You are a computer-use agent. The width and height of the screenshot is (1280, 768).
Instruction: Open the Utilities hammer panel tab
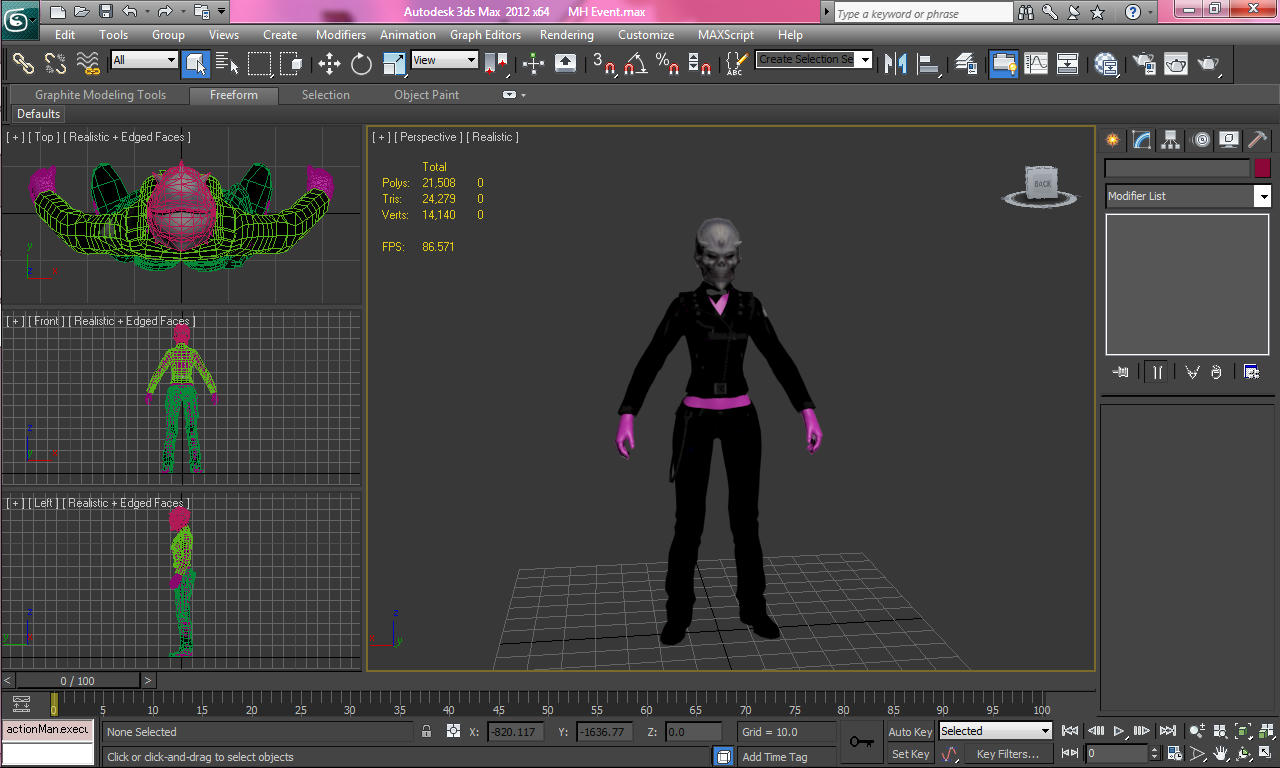(1258, 140)
